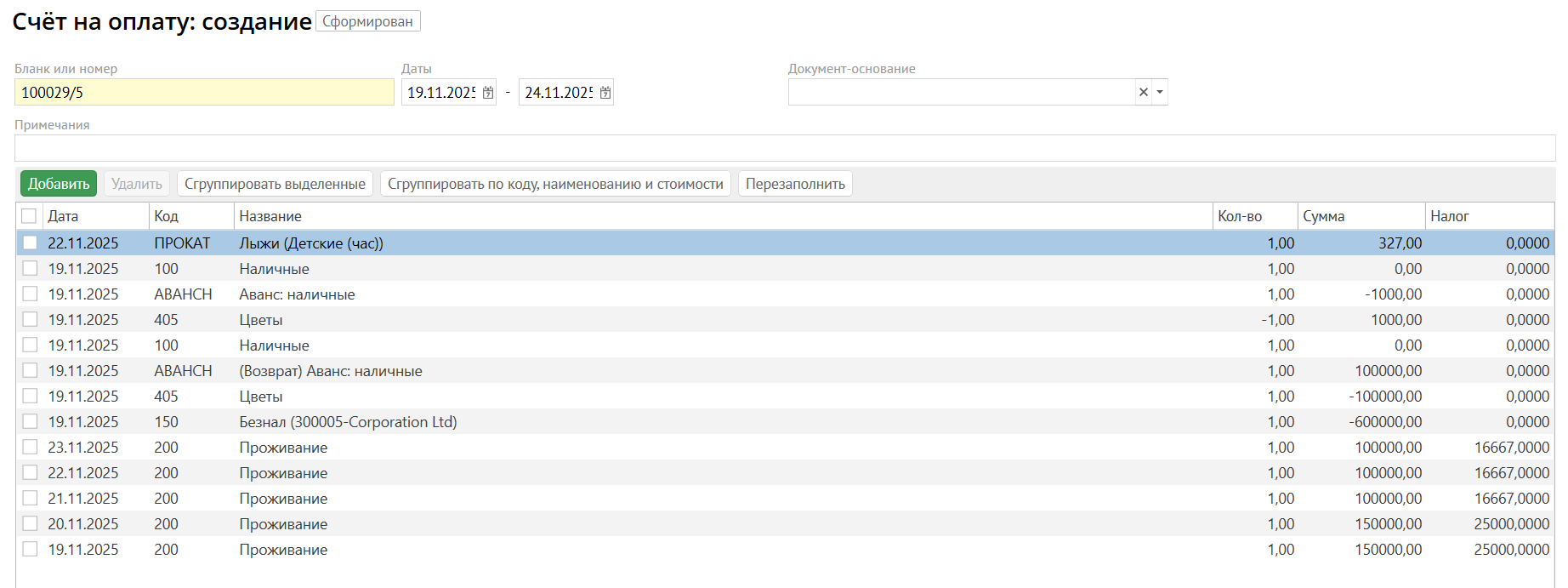Check the Проживание 19.11.2025 row checkbox
This screenshot has height=588, width=1568.
(30, 549)
